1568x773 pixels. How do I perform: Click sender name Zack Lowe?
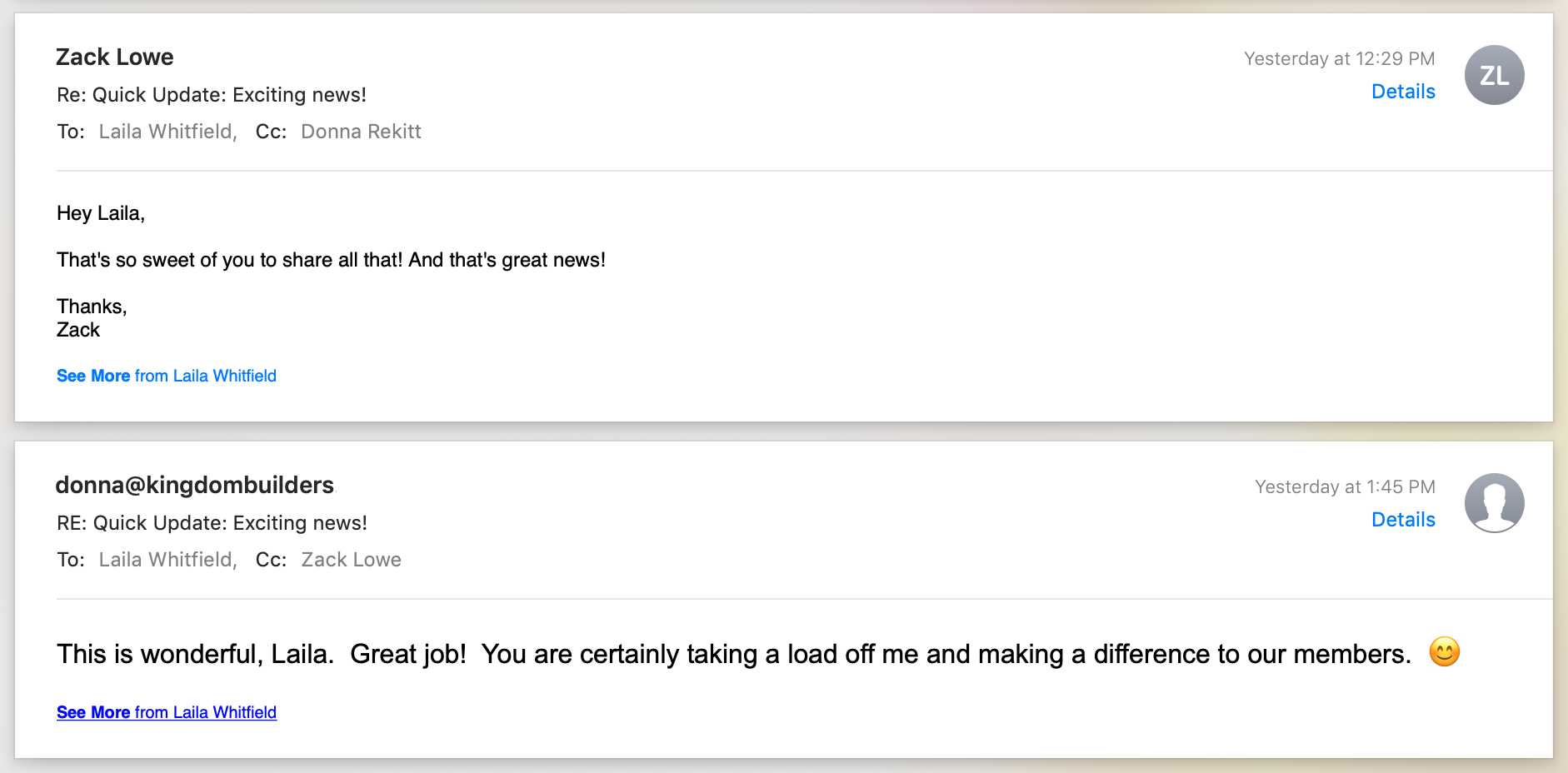pos(115,57)
